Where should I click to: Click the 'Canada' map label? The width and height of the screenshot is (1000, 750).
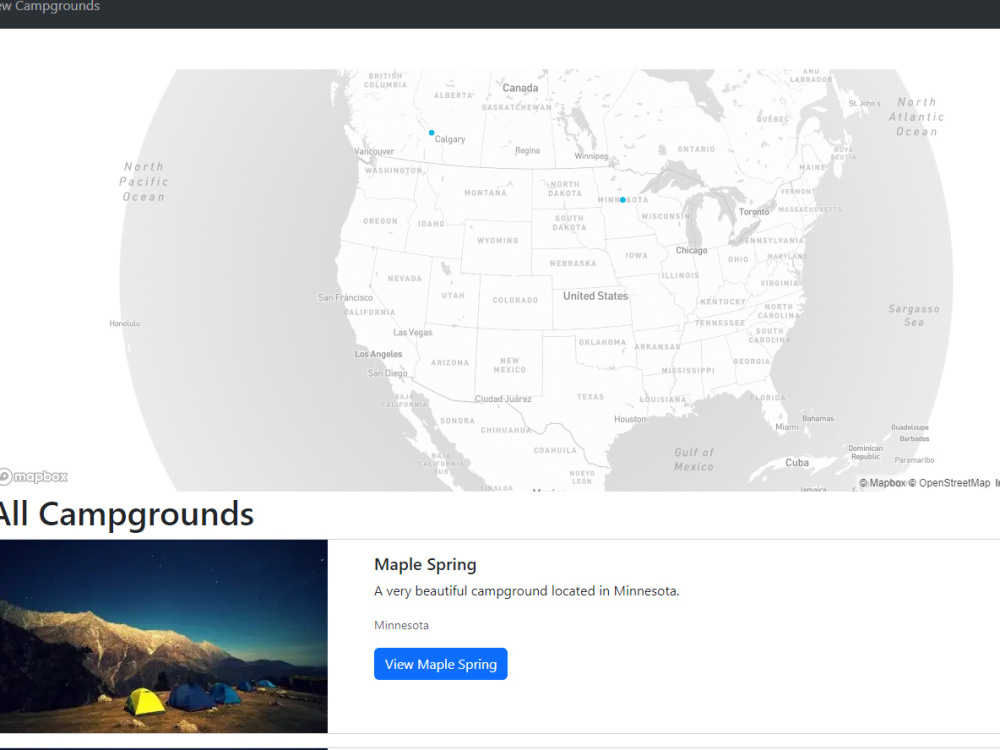[520, 88]
